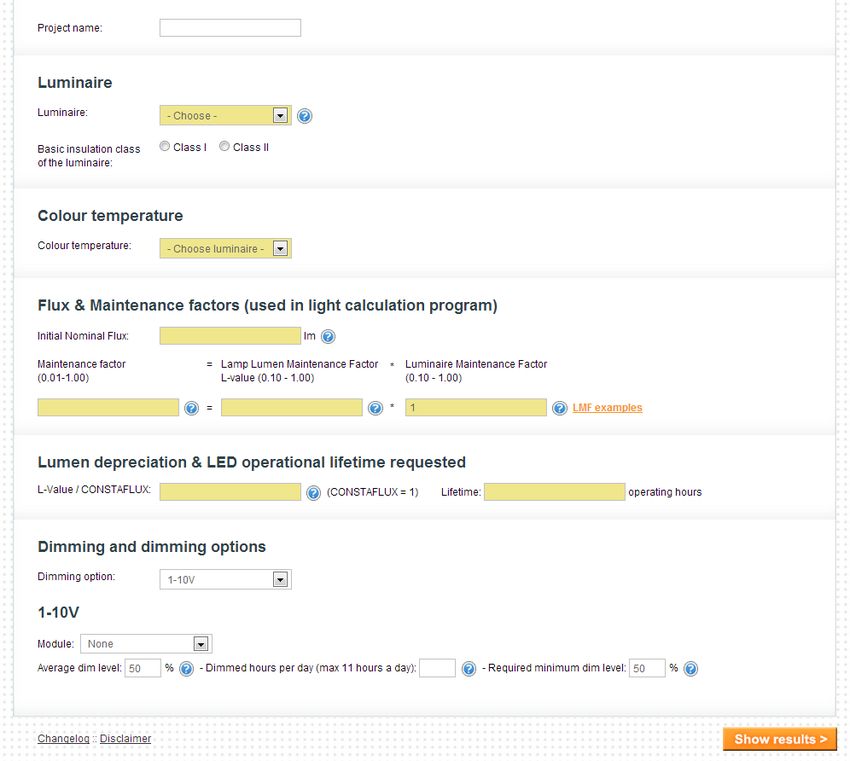
Task: Expand the Module None dropdown
Action: pyautogui.click(x=146, y=644)
